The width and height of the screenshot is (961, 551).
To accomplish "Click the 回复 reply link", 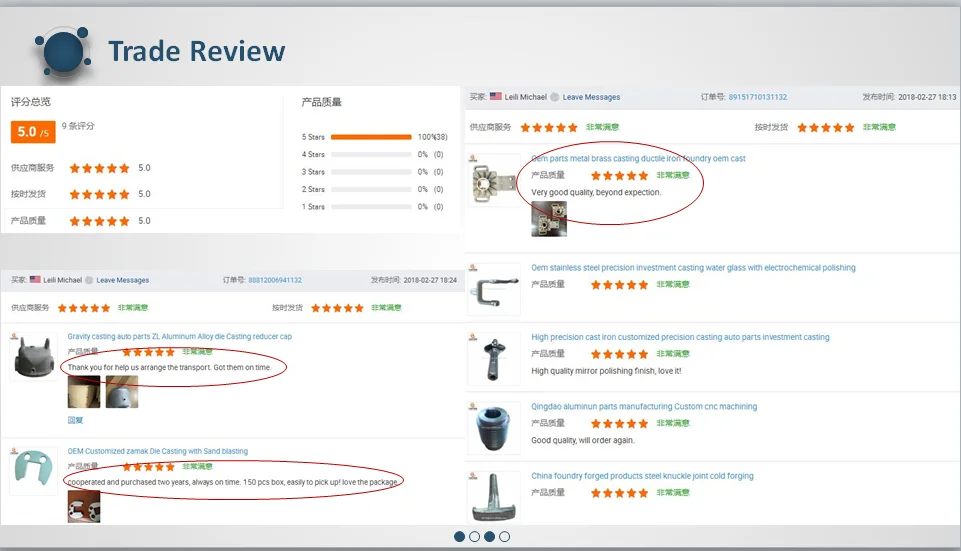I will [x=75, y=420].
